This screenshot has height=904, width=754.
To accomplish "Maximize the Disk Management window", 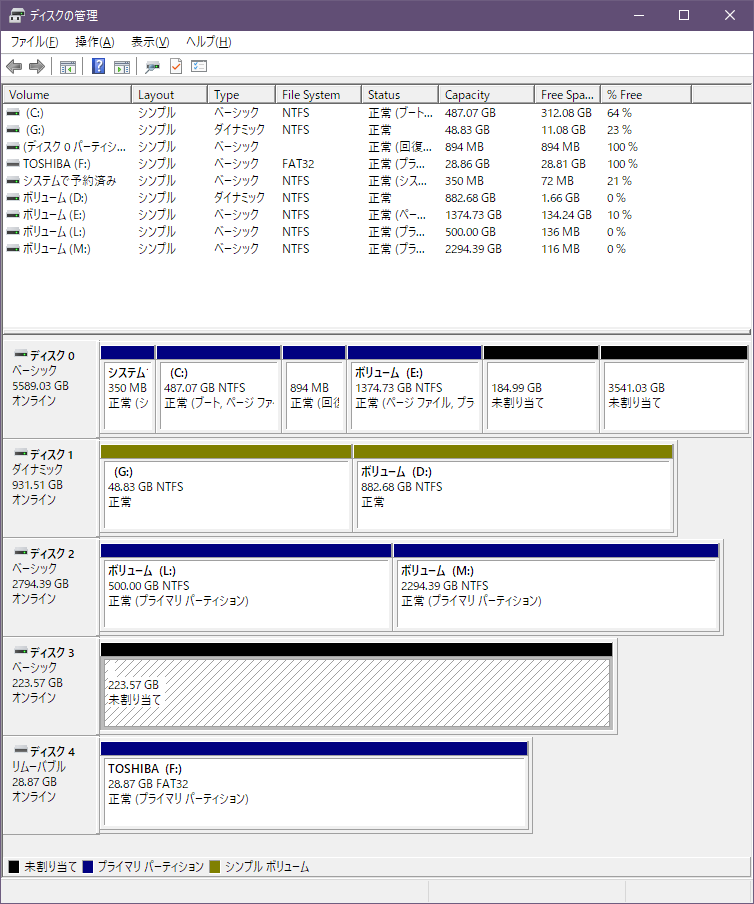I will pyautogui.click(x=684, y=15).
